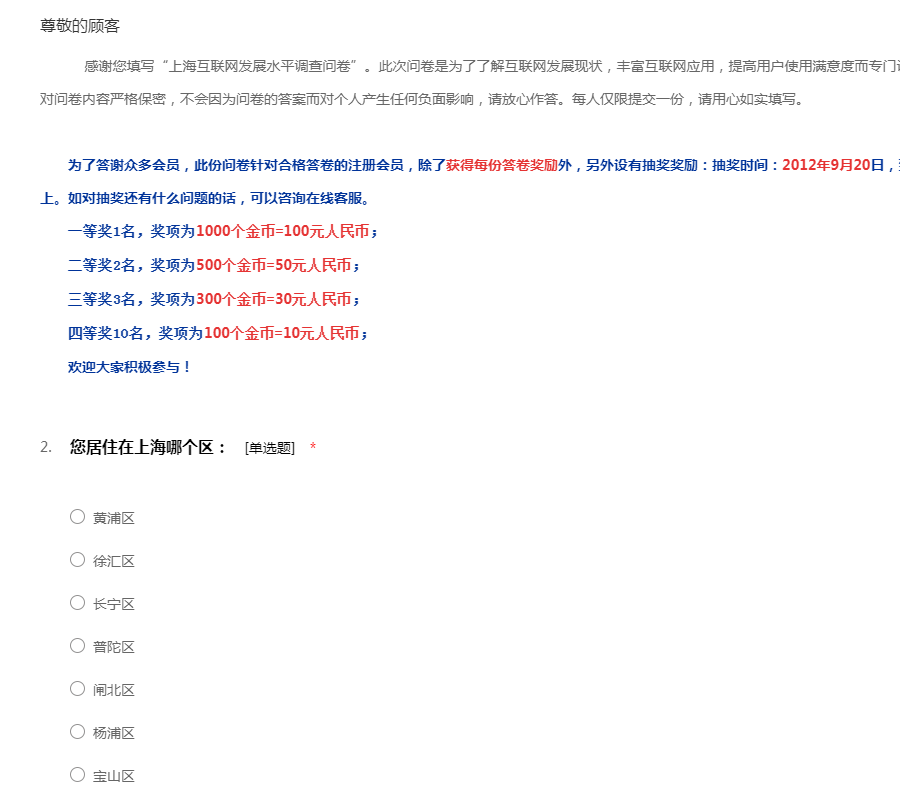900x800 pixels.
Task: Click the question number 2
Action: pos(46,447)
